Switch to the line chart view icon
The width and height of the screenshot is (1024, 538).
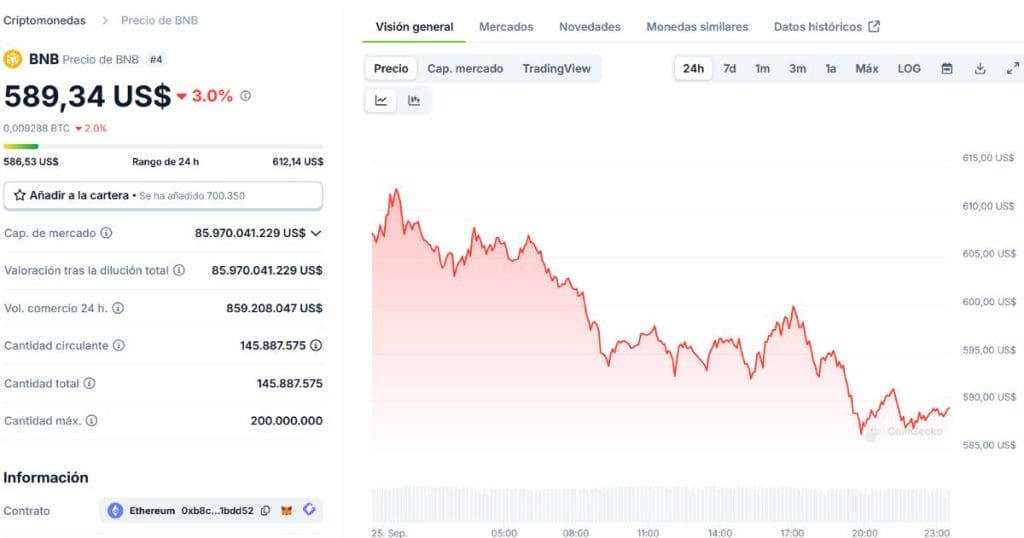tap(381, 100)
